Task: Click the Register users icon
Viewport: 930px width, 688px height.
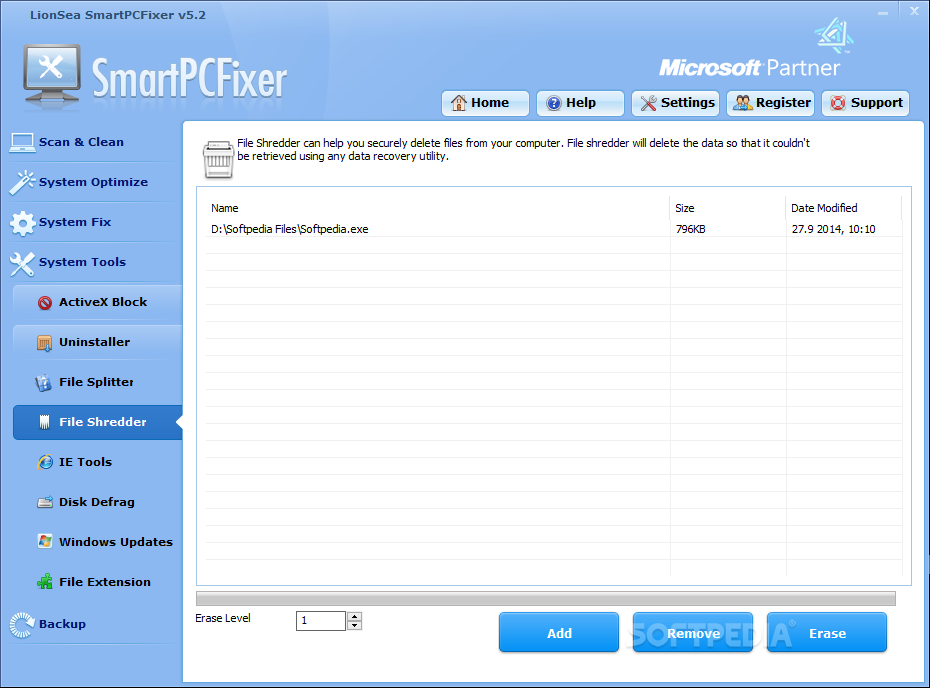Action: coord(743,103)
